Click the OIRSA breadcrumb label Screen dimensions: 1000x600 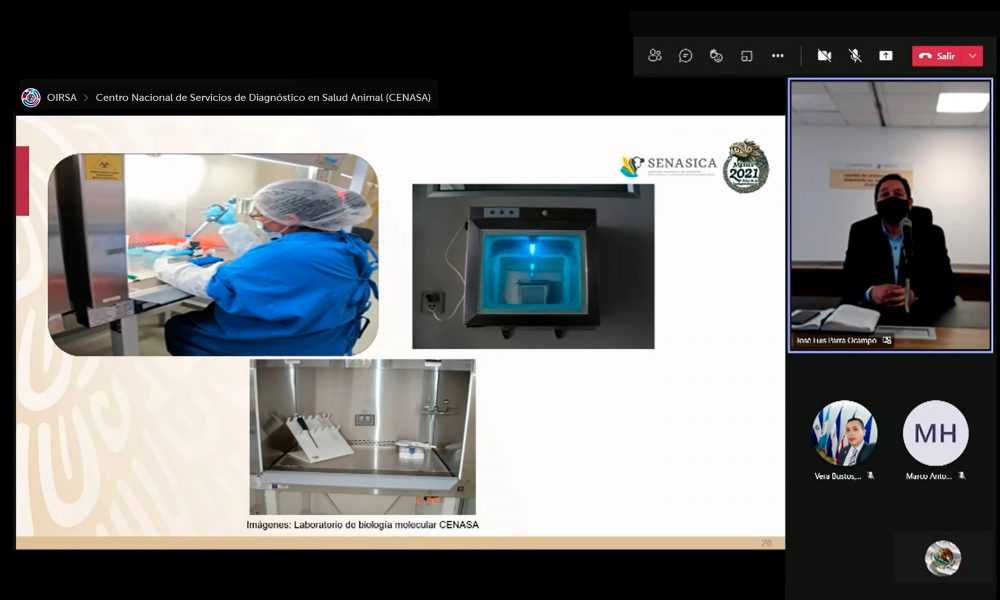62,98
